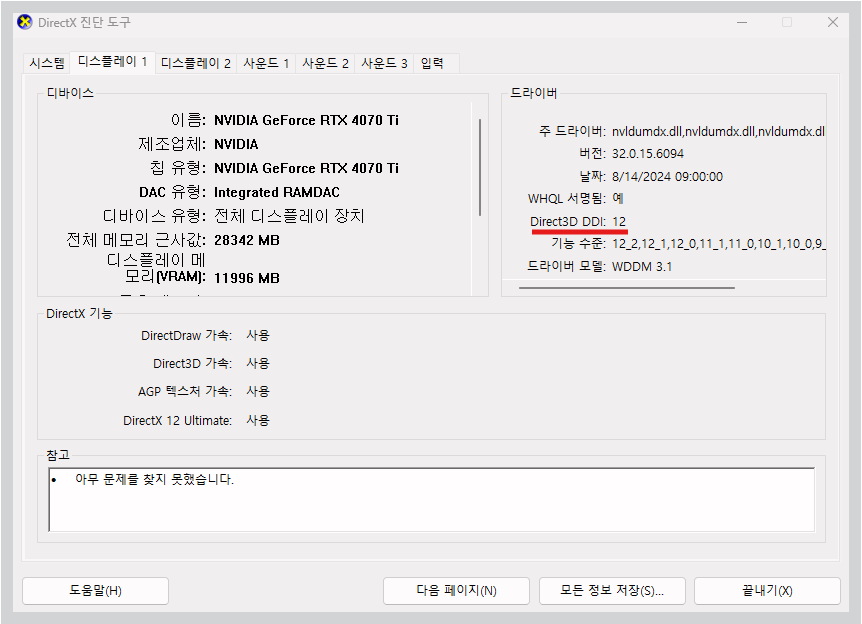This screenshot has height=624, width=862.
Task: Click the AGP 텍스처 가속 value 사용
Action: 258,391
